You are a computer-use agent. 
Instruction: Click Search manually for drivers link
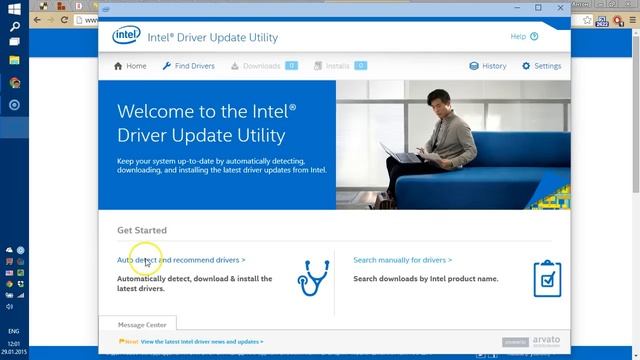point(402,260)
